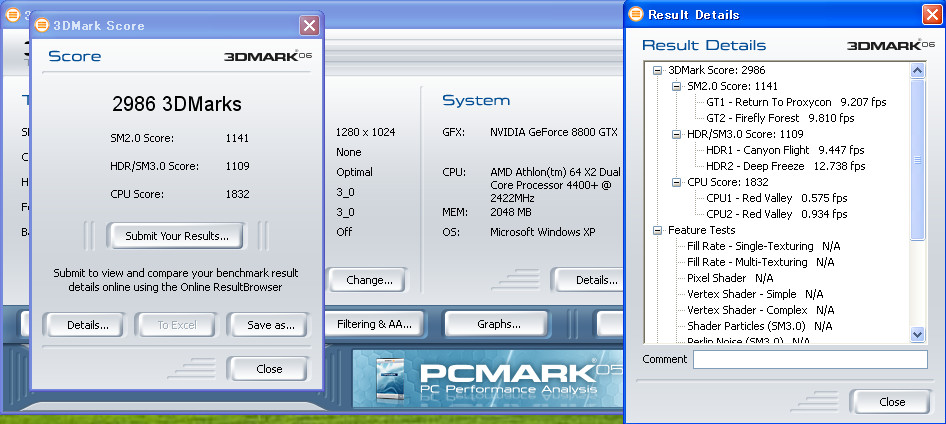This screenshot has height=424, width=946.
Task: Select HDR1 - Canyon Flight row
Action: pos(785,150)
